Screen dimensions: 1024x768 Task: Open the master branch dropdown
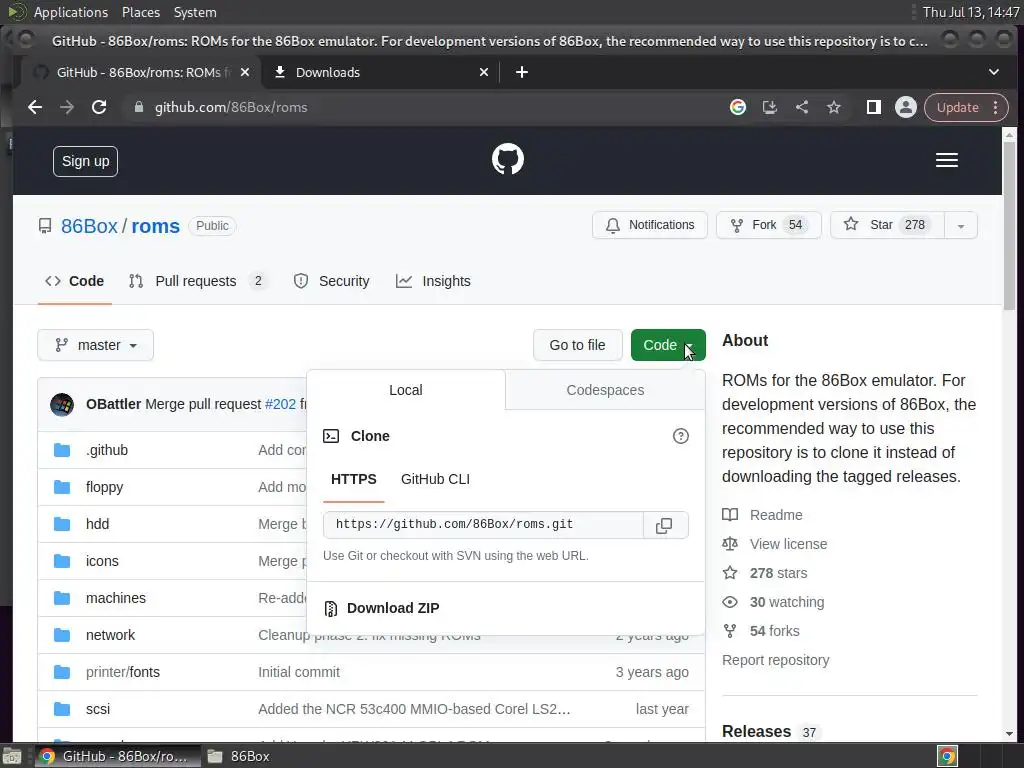pos(95,345)
